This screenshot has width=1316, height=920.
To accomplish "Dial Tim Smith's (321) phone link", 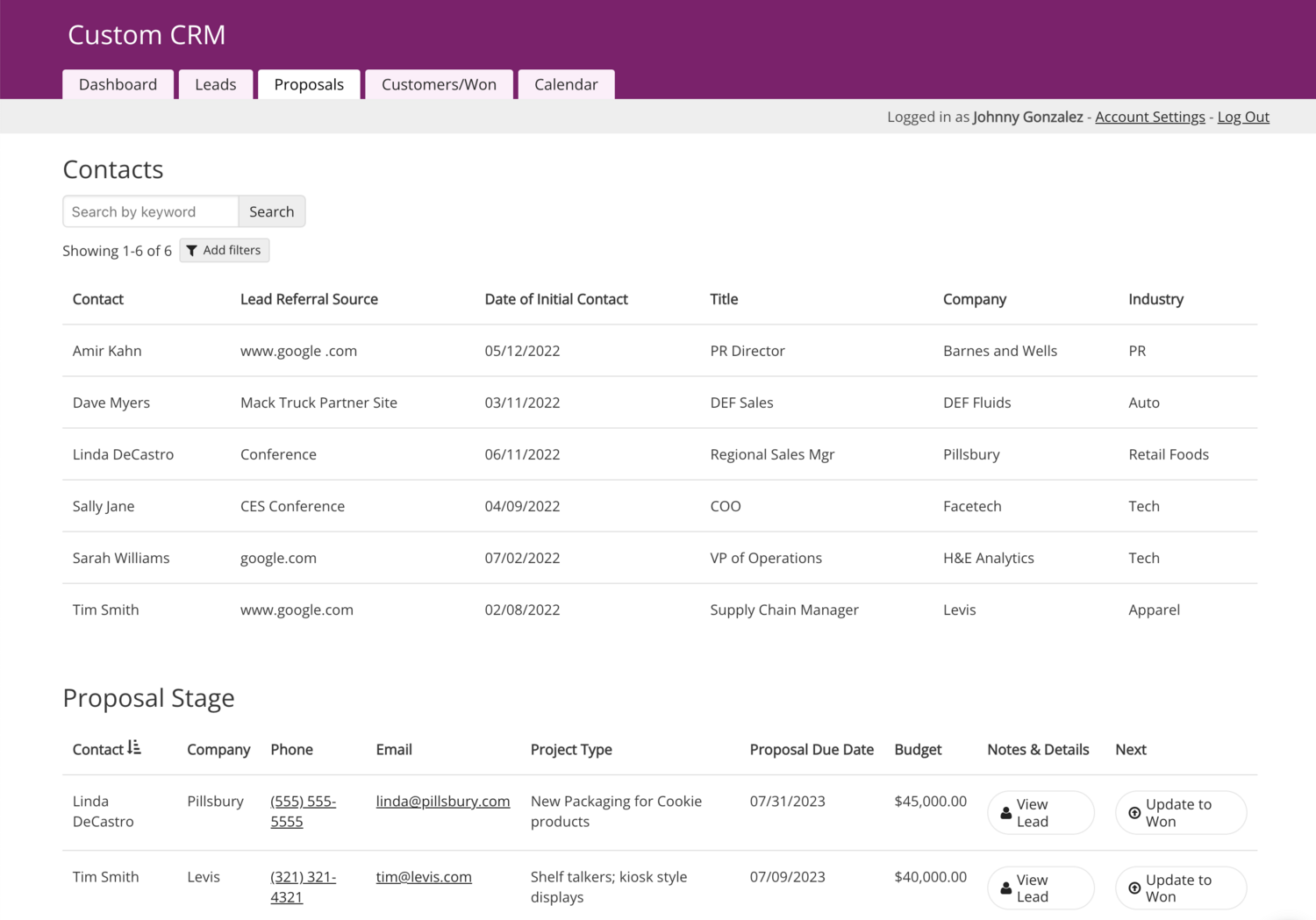I will (303, 887).
